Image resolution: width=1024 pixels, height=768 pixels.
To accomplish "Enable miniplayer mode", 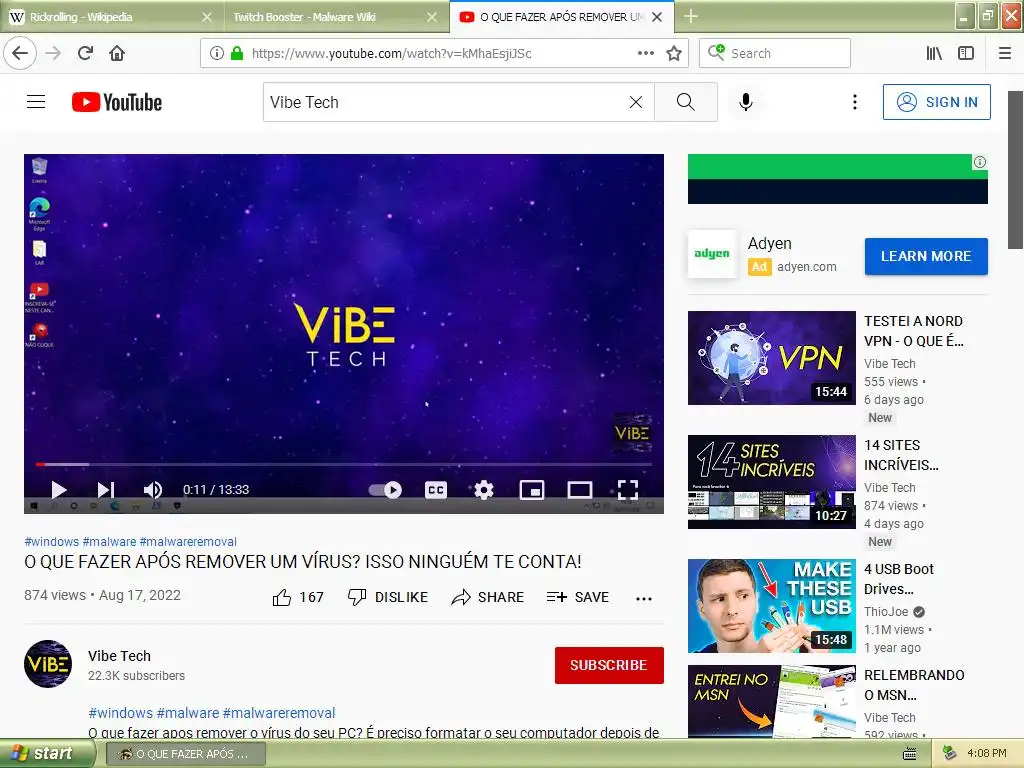I will pos(532,489).
